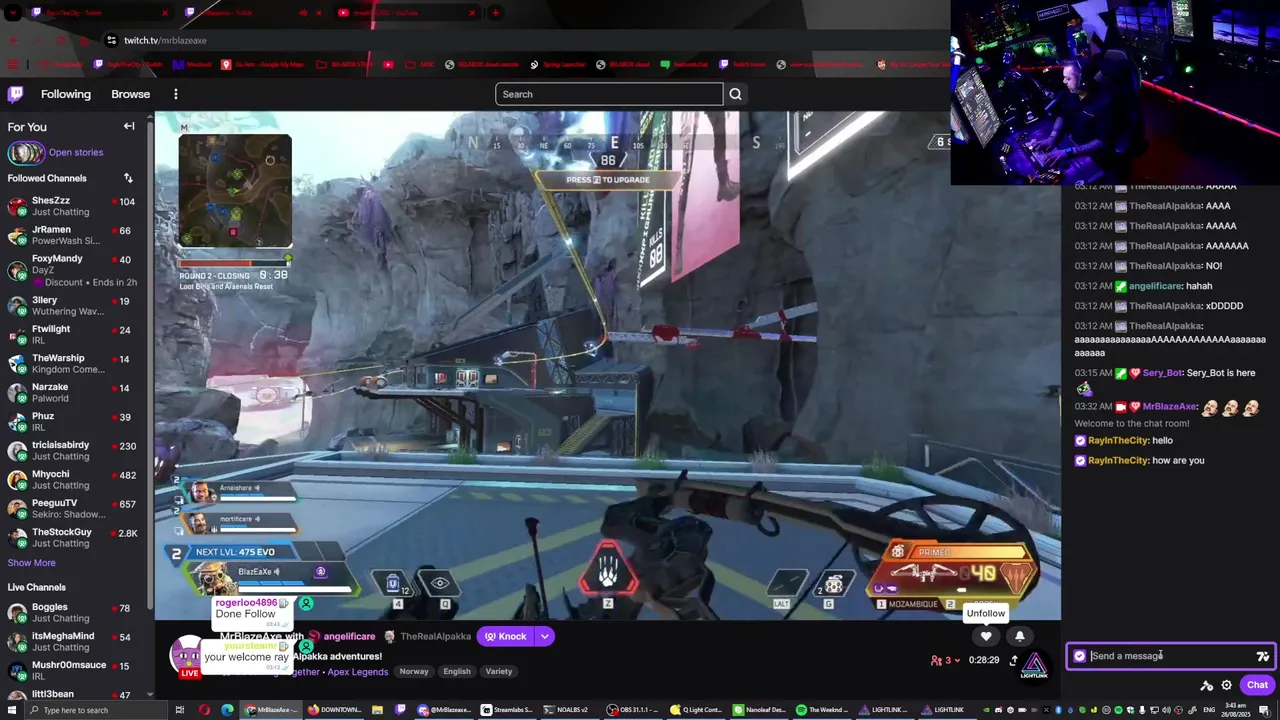This screenshot has height=720, width=1280.
Task: Click the Send a message field
Action: coord(1170,656)
